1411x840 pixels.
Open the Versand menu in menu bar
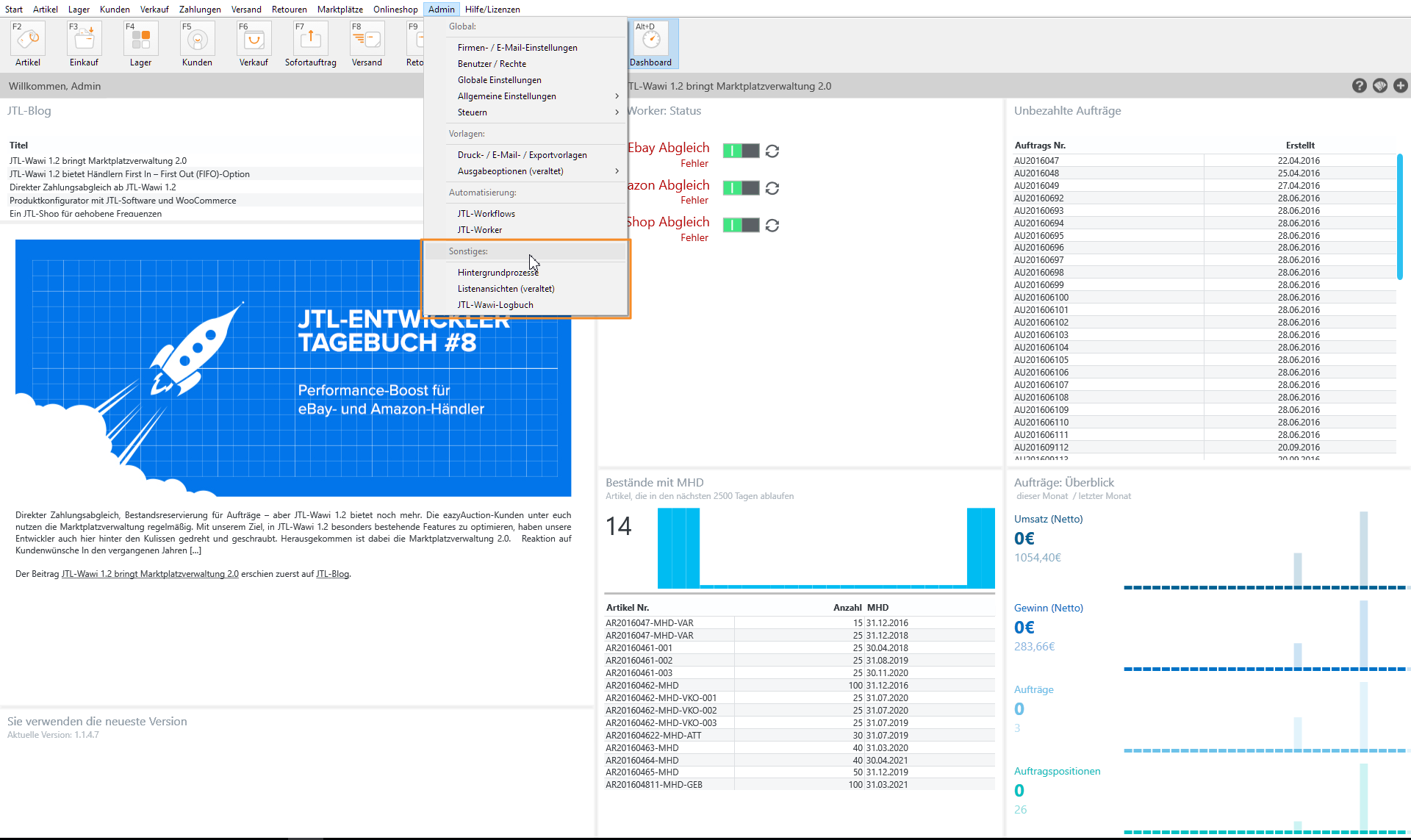click(x=246, y=10)
